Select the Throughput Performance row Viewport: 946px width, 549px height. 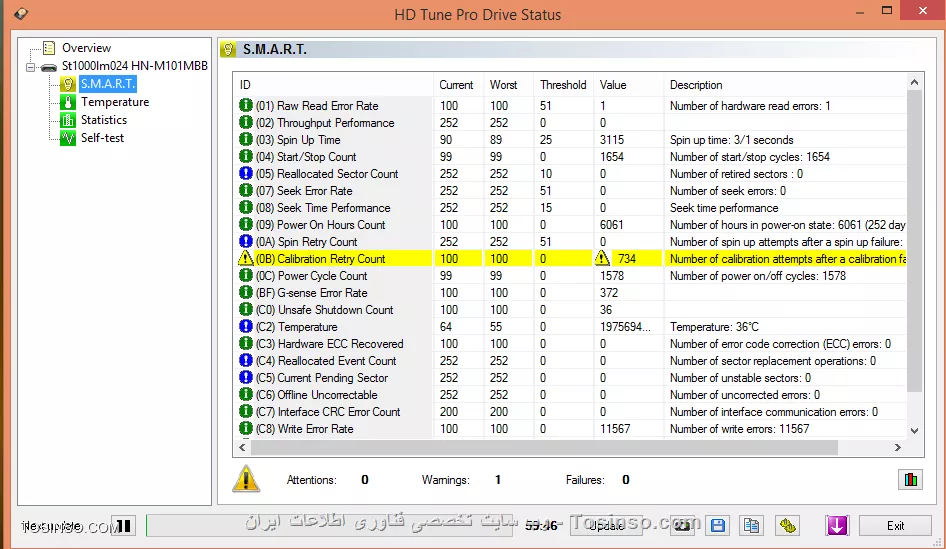point(570,122)
